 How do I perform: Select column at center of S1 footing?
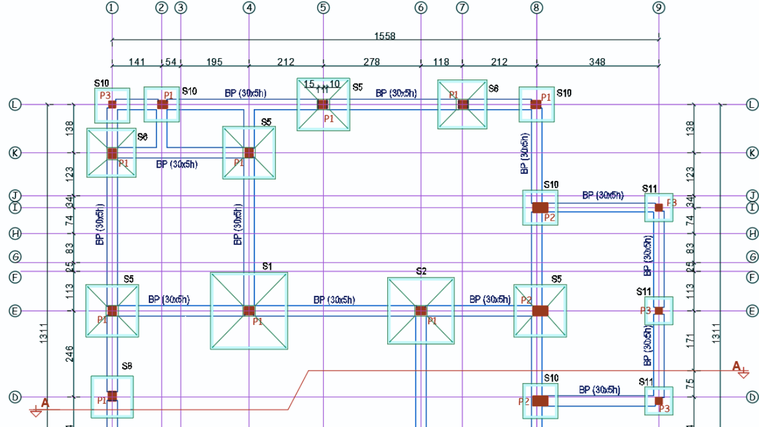[x=249, y=311]
